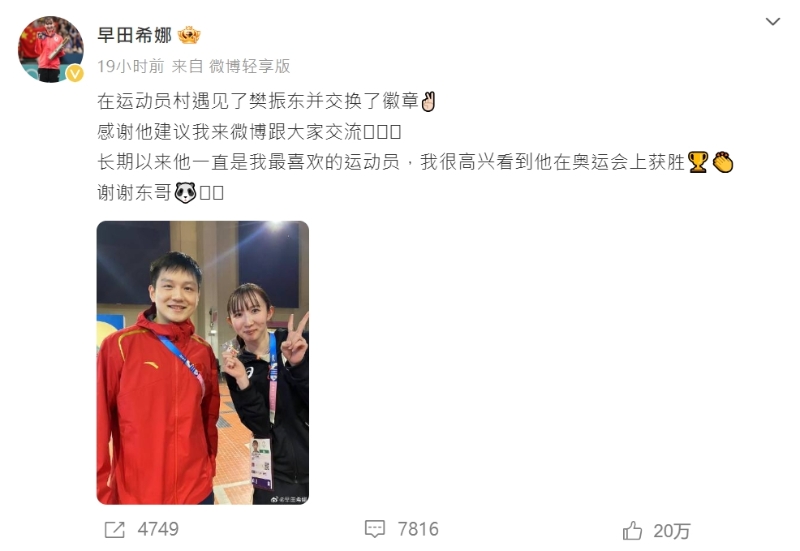
Task: Click the repost count 4749
Action: click(x=158, y=530)
